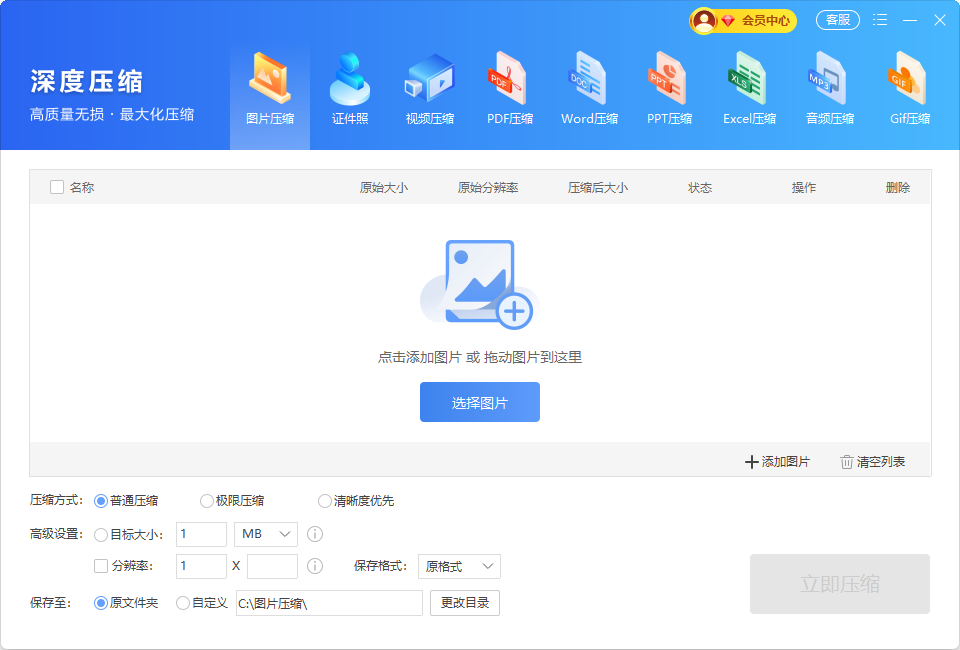Select the 极限压缩 radio option
The height and width of the screenshot is (650, 960).
click(207, 501)
